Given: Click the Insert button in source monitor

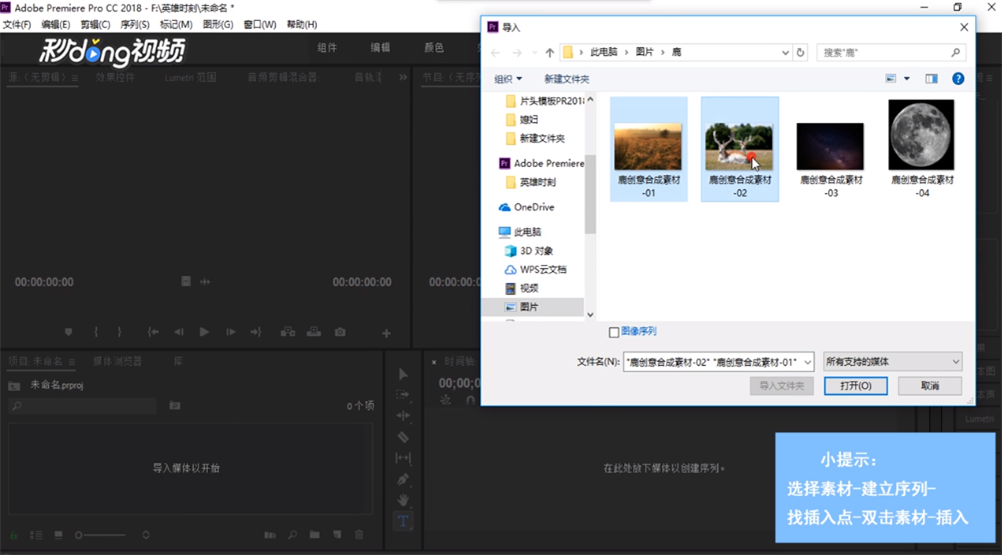Looking at the screenshot, I should 288,332.
